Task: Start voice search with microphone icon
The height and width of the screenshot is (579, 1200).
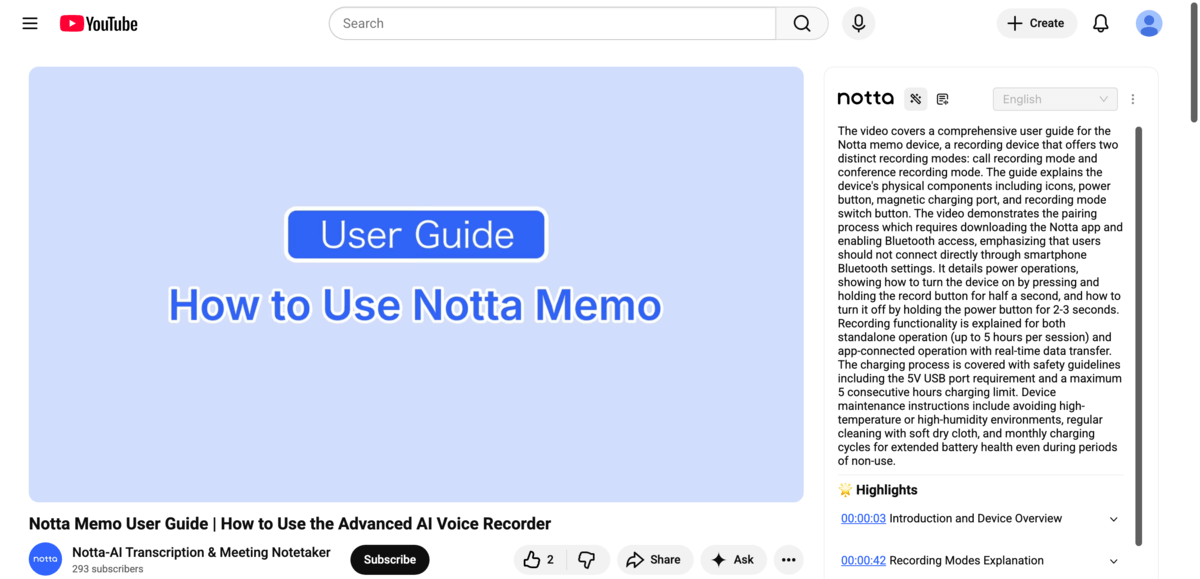Action: tap(858, 23)
